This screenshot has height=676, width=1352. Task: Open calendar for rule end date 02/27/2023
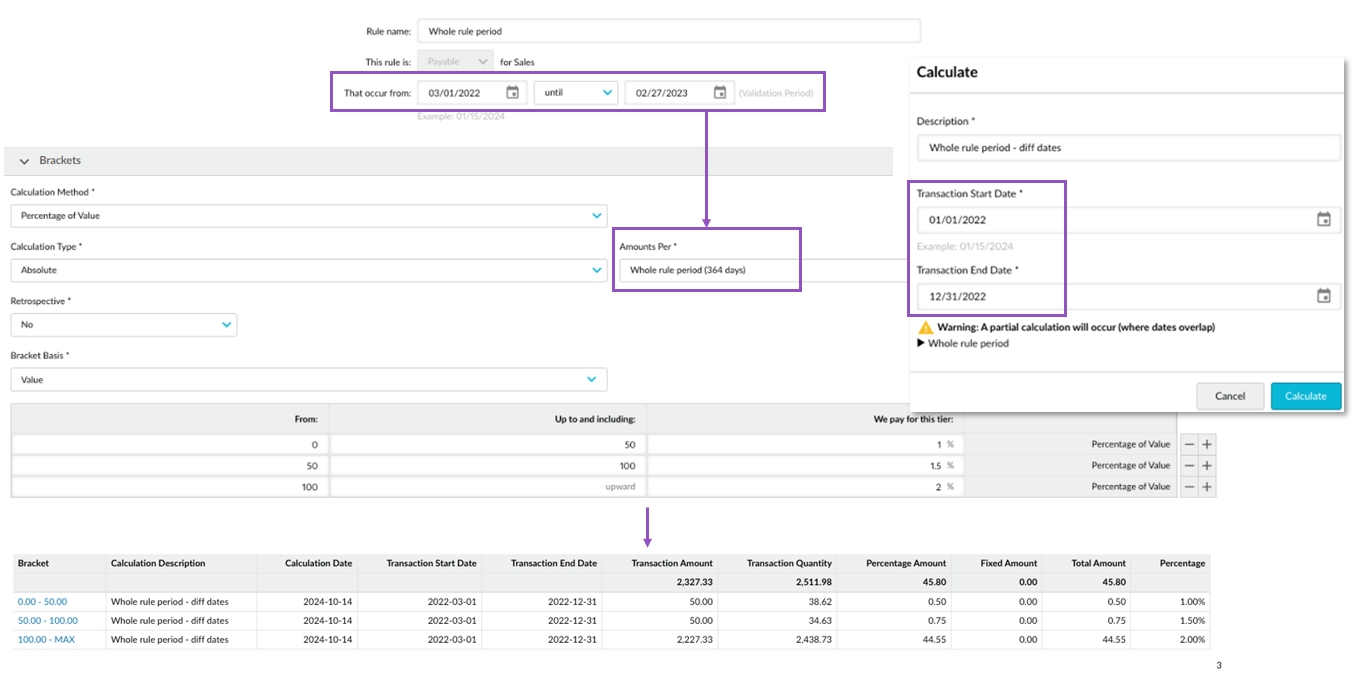tap(719, 93)
